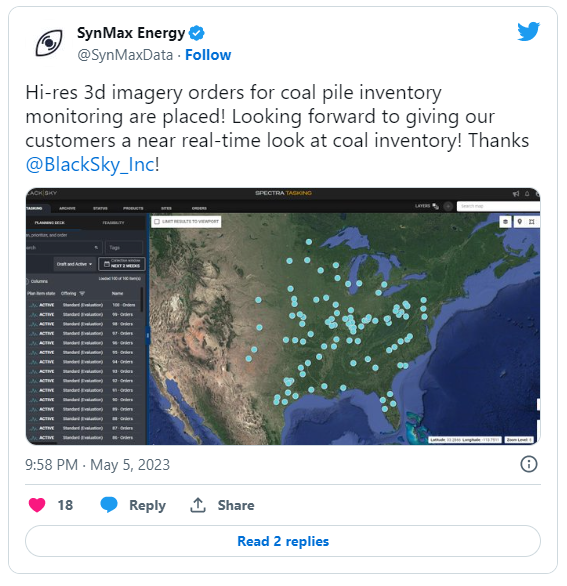Open the Draft and Active dropdown
567x586 pixels.
coord(74,264)
